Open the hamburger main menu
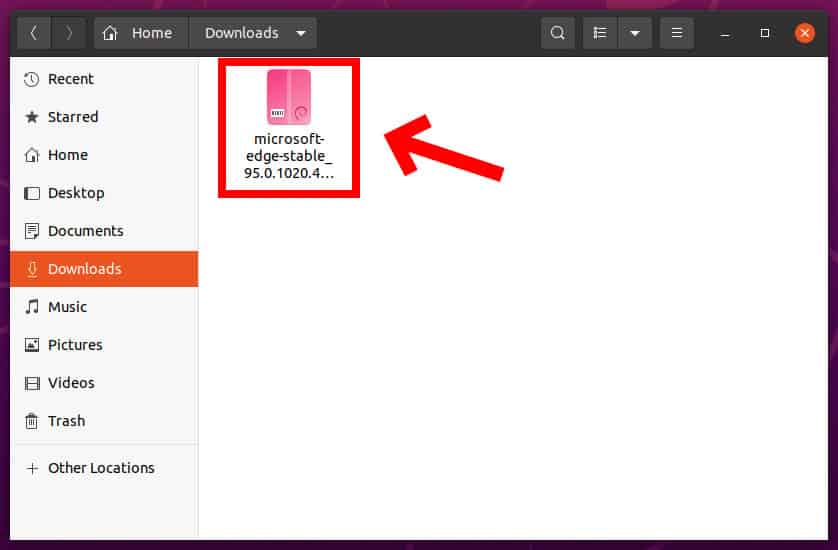 pyautogui.click(x=677, y=33)
